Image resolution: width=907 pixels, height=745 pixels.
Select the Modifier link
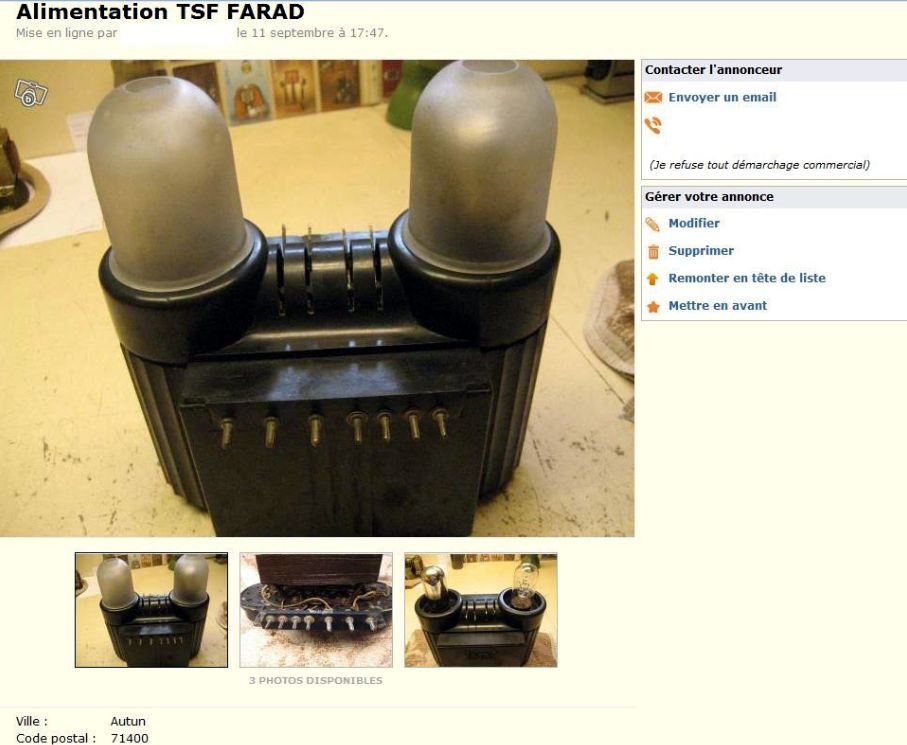click(x=694, y=223)
